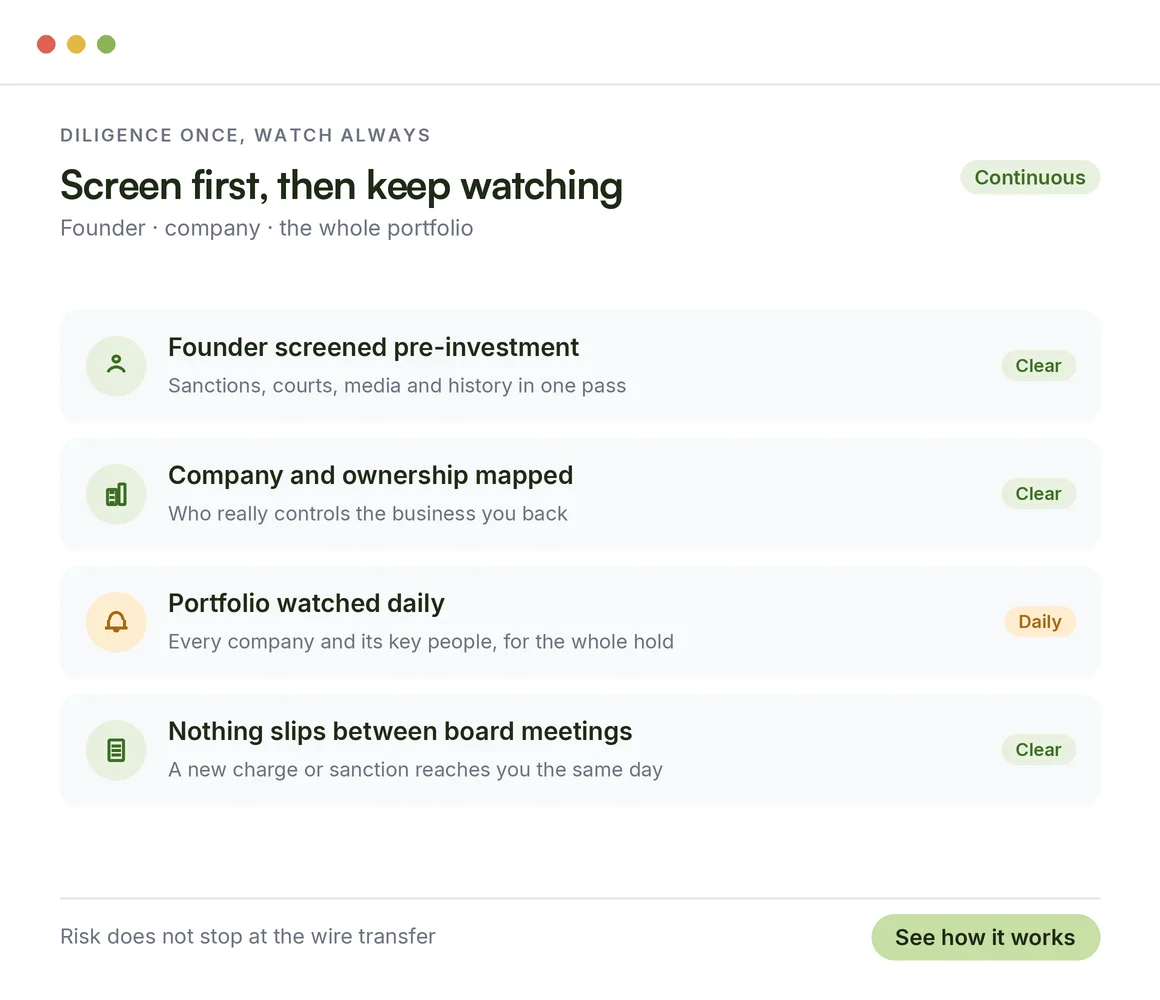Open the Portfolio watched daily title
Image resolution: width=1160 pixels, height=1000 pixels.
point(306,603)
